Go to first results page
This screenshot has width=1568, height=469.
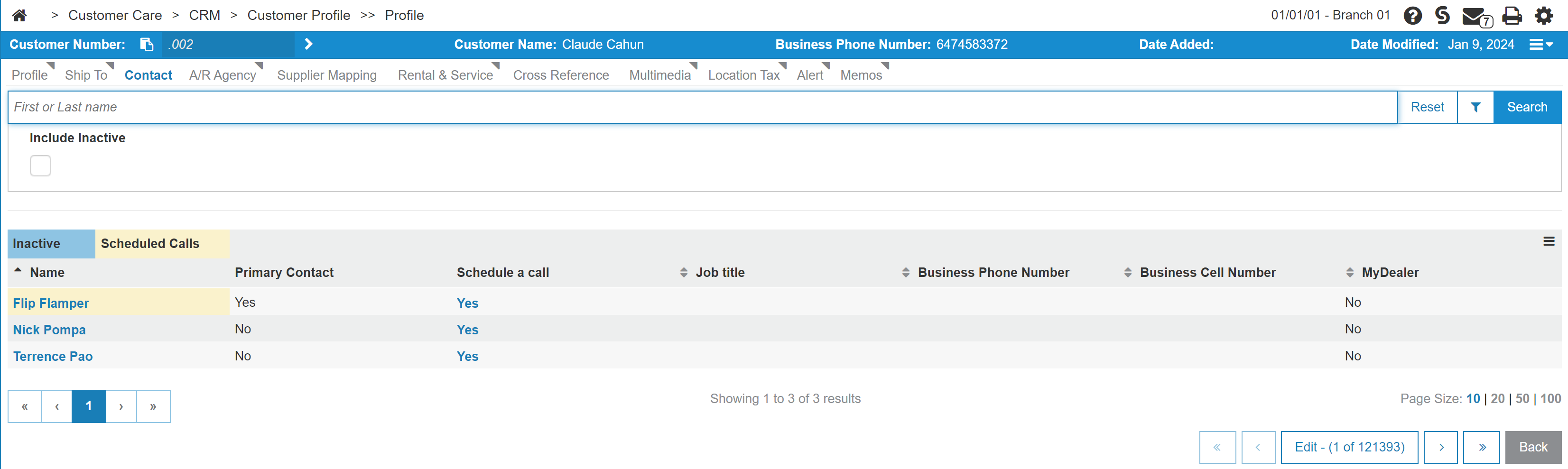pos(24,406)
